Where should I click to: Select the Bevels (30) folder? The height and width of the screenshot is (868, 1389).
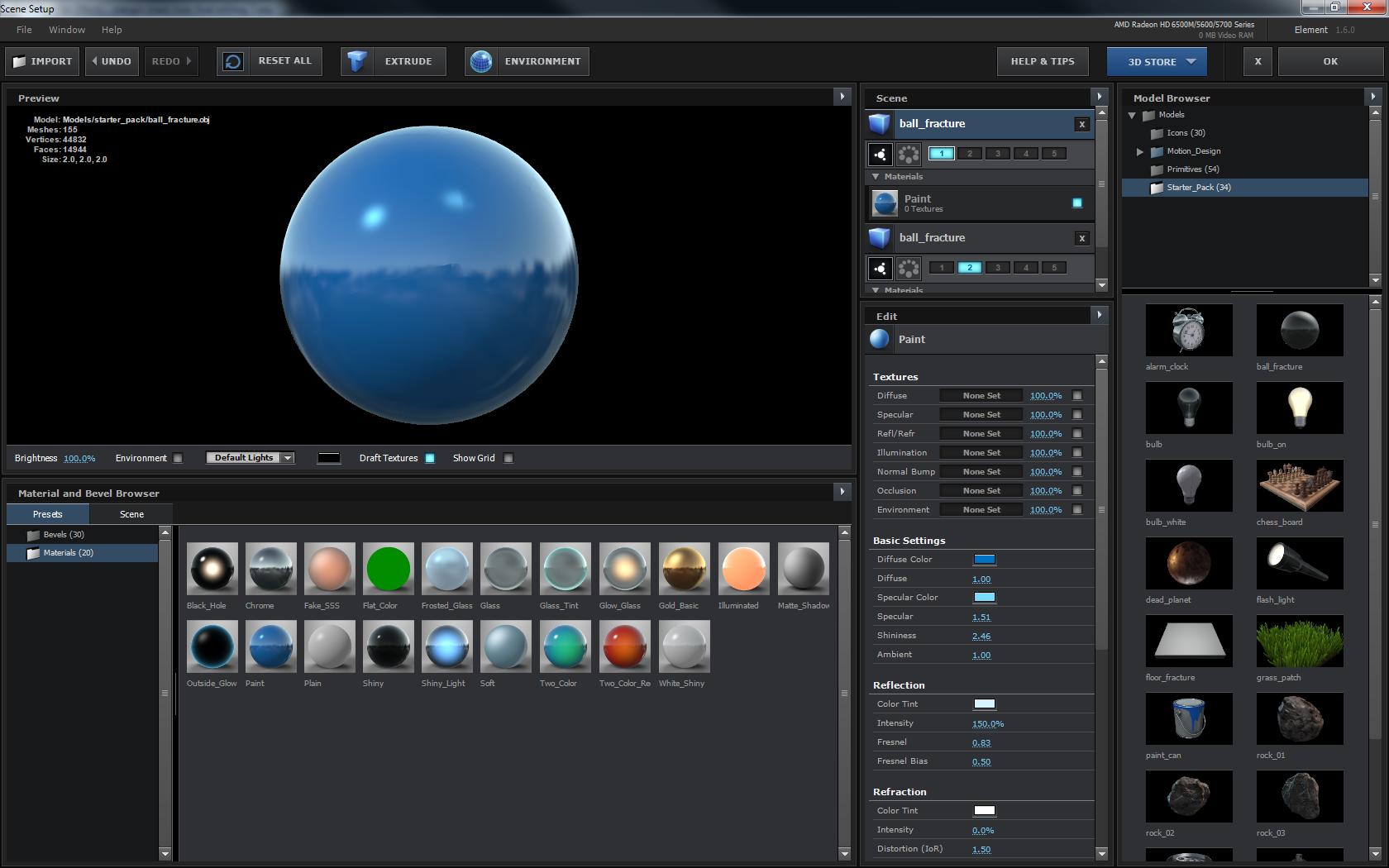coord(64,535)
